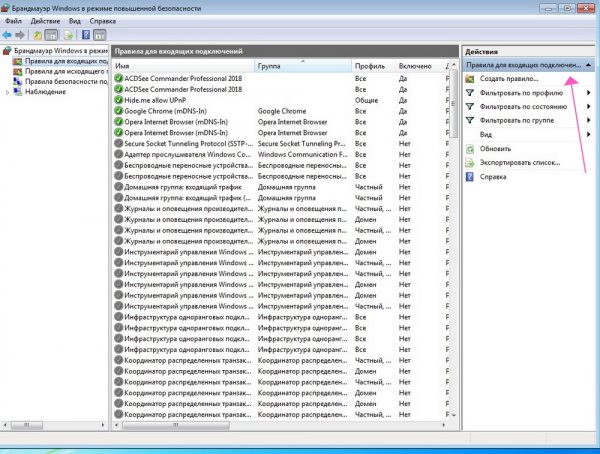Select Правила для входящих подключений in the tree
Image resolution: width=600 pixels, height=454 pixels.
(x=66, y=61)
